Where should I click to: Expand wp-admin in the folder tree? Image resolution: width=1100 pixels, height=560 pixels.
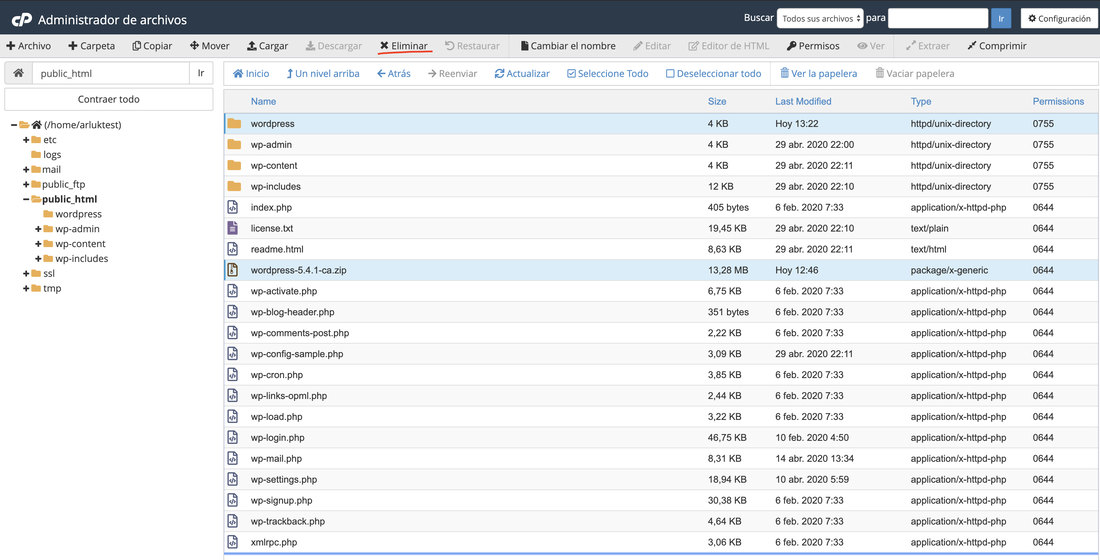(39, 229)
